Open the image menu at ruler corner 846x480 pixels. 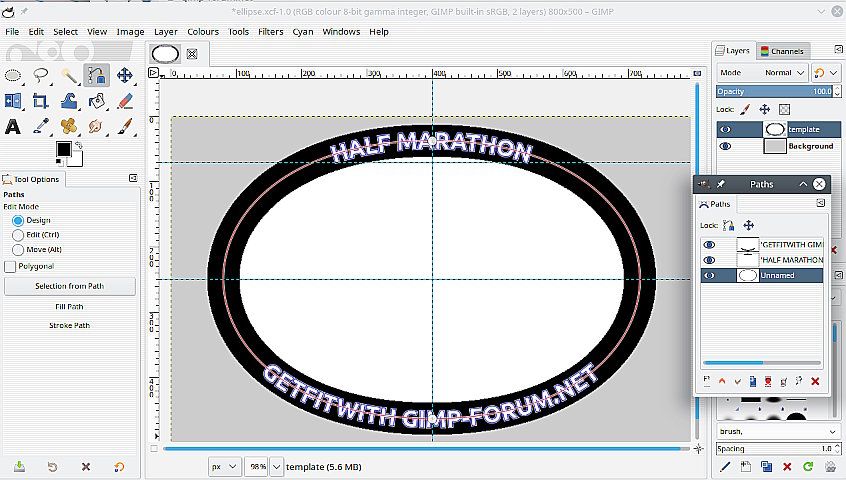153,72
